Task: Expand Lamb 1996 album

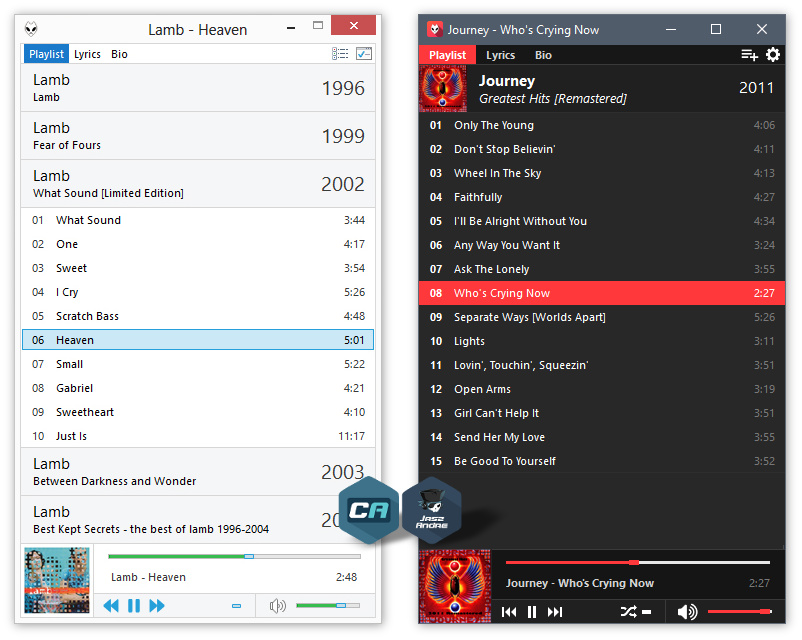Action: pos(198,88)
